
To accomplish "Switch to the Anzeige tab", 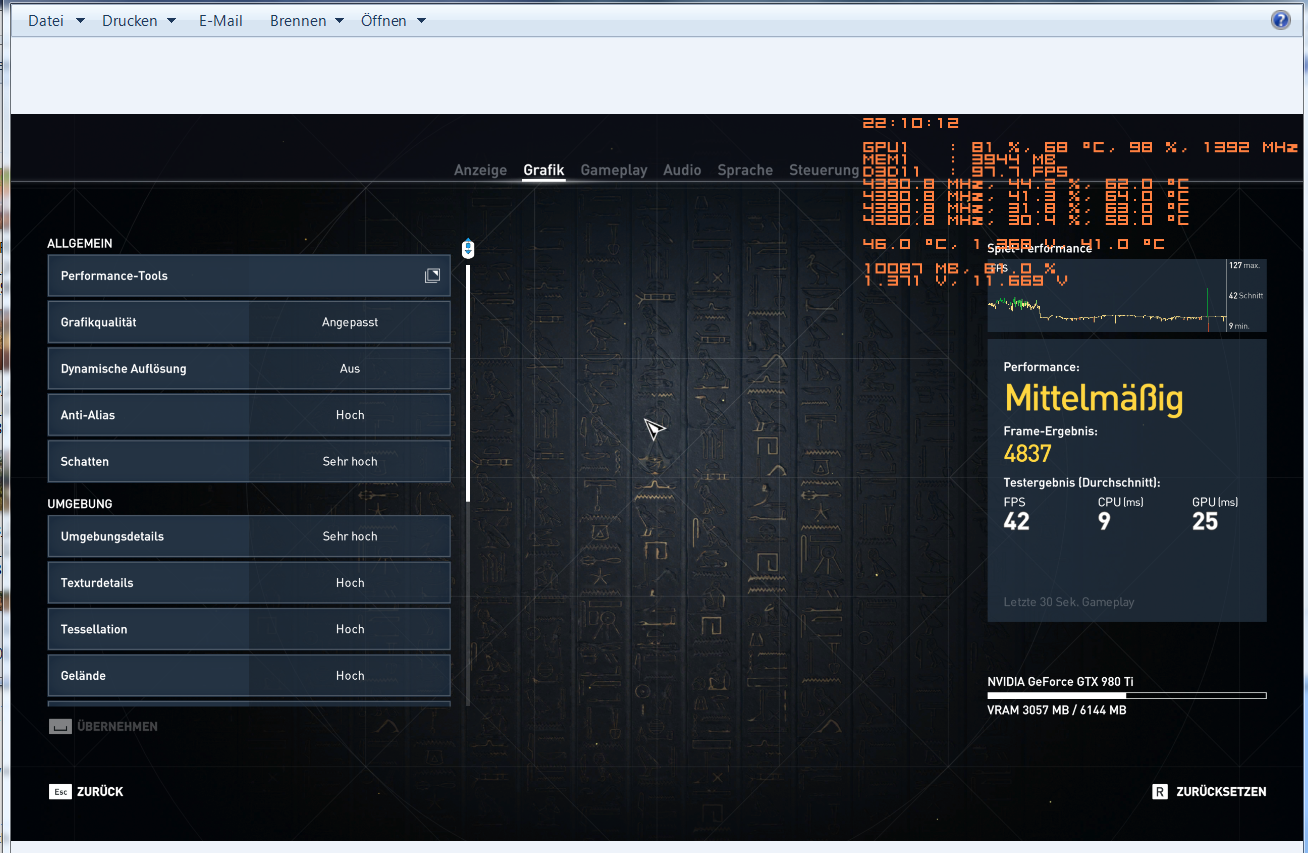I will [x=480, y=171].
